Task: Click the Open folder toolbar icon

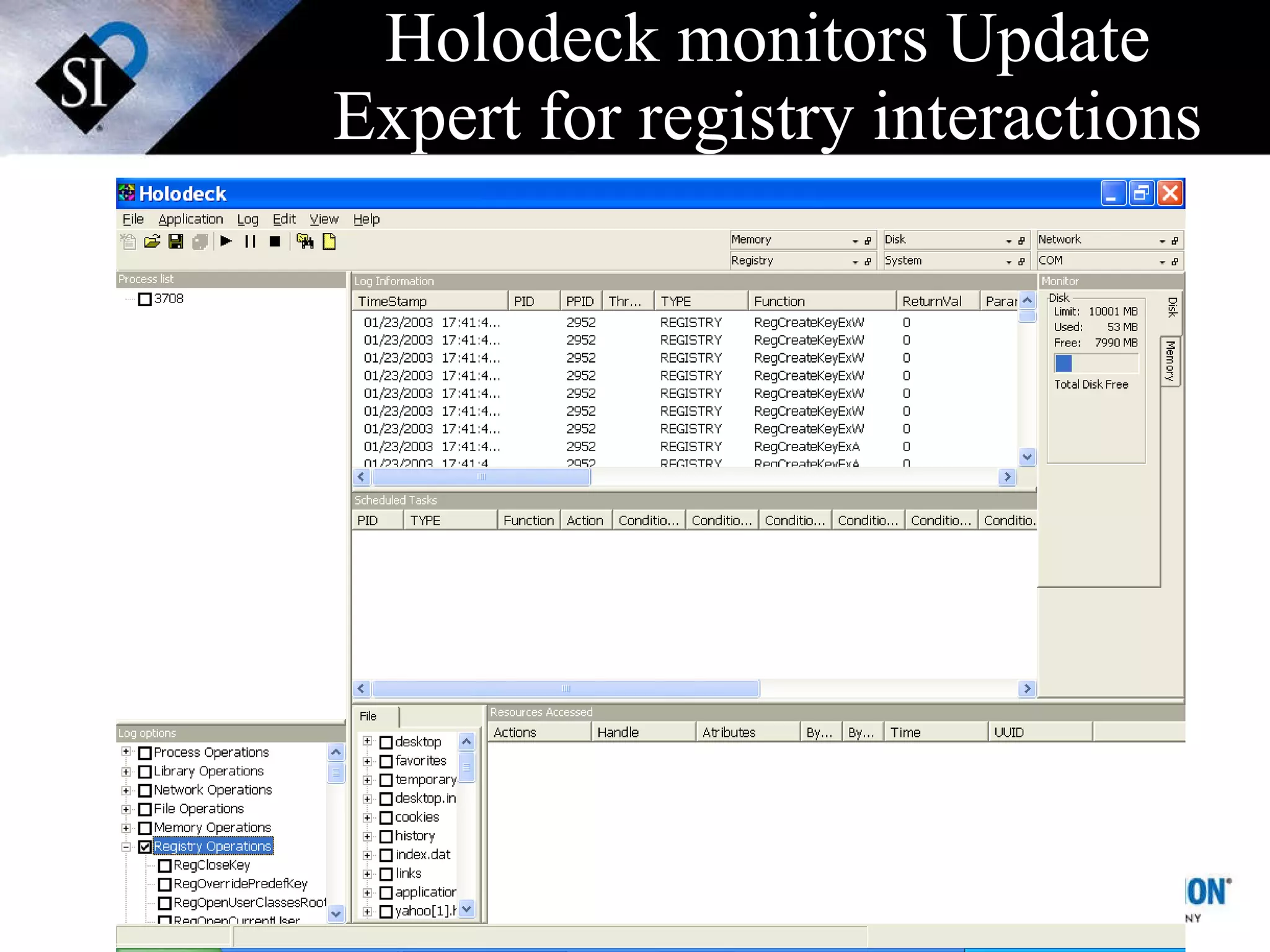Action: point(152,242)
